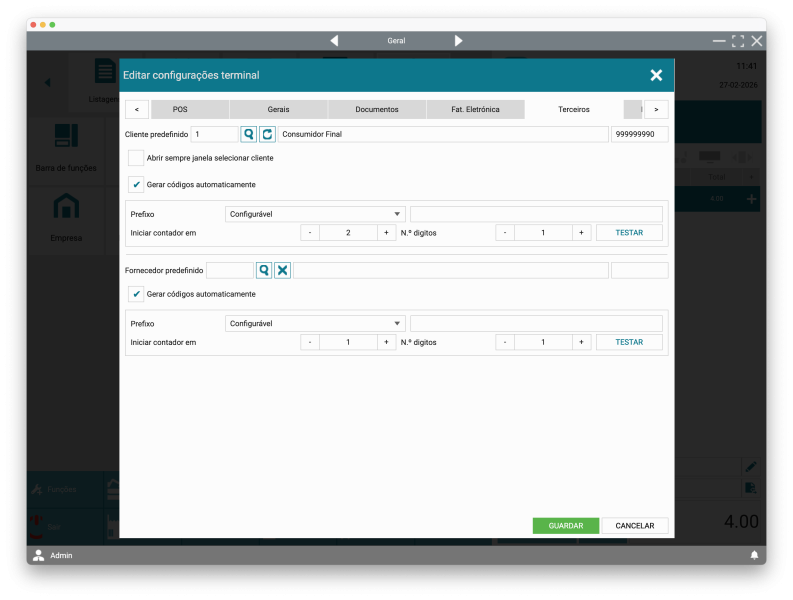The image size is (793, 600).
Task: Search for a predefined supplier
Action: click(x=264, y=270)
